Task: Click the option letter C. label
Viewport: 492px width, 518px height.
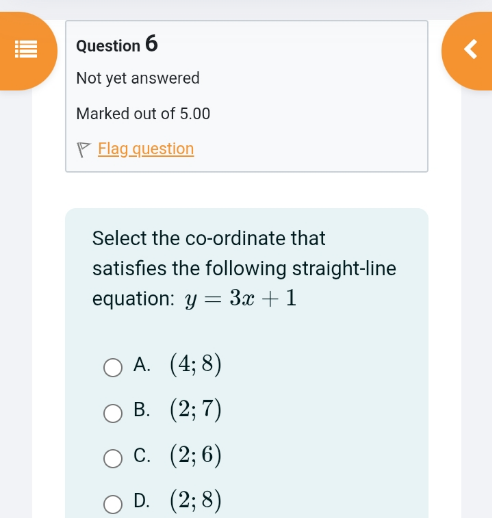Action: [142, 455]
